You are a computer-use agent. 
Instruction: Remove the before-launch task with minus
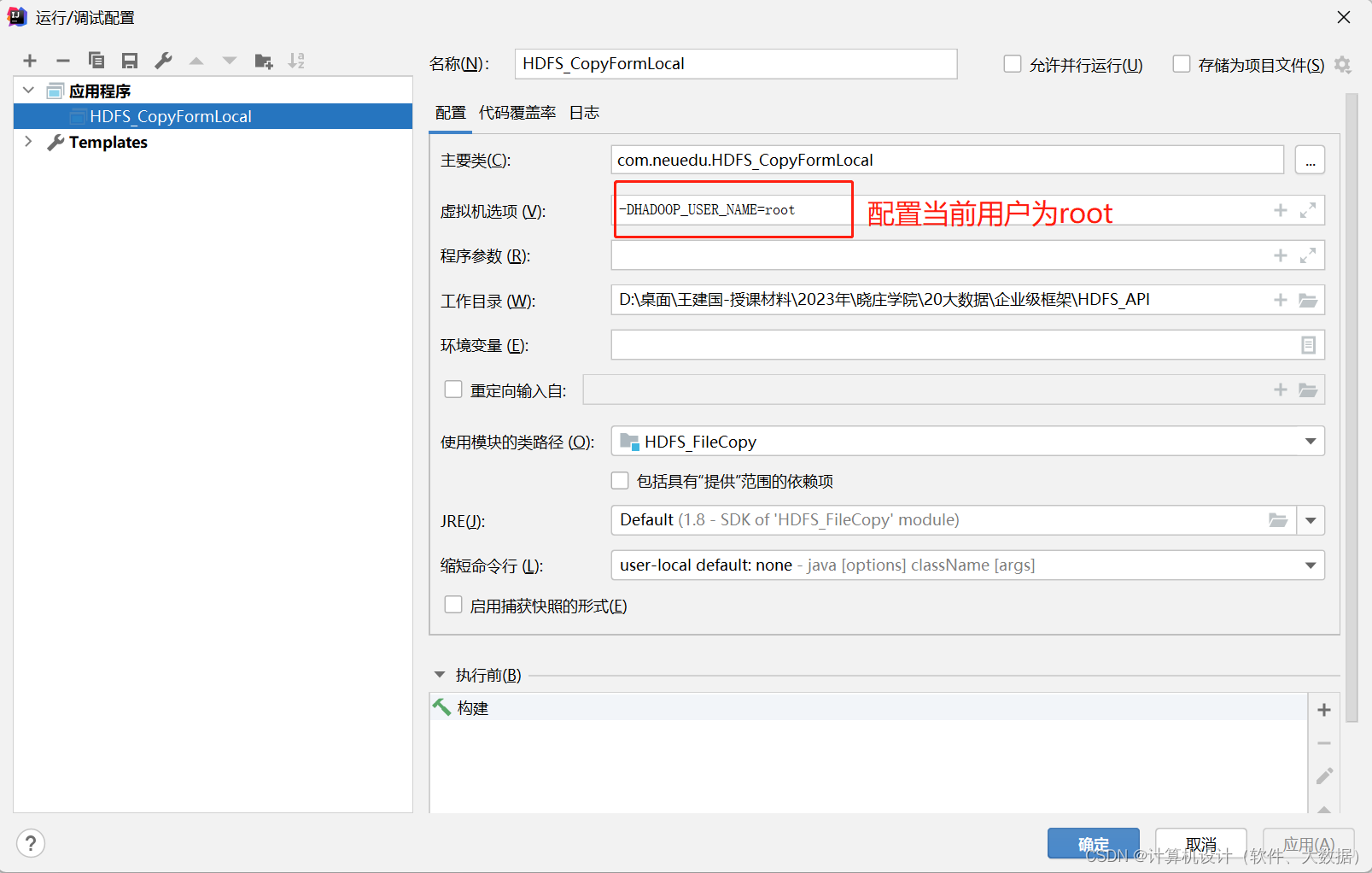tap(1324, 743)
